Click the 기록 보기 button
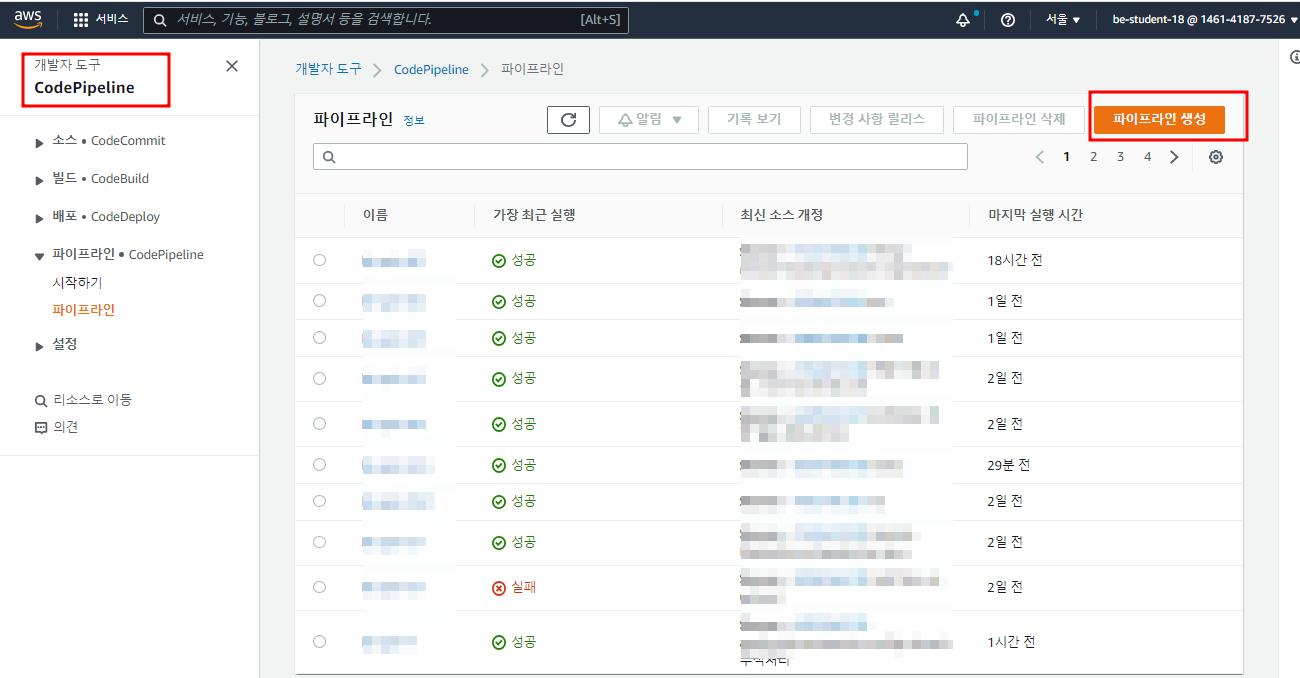The width and height of the screenshot is (1300, 678). (754, 119)
